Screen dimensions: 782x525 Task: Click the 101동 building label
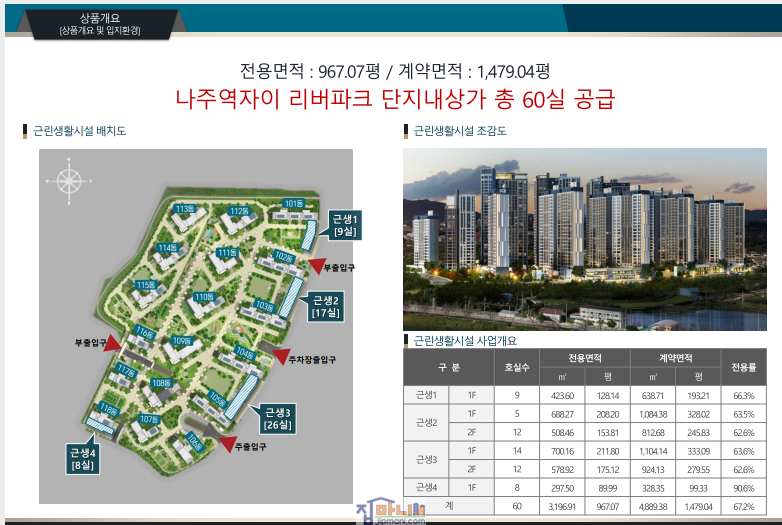click(x=294, y=203)
